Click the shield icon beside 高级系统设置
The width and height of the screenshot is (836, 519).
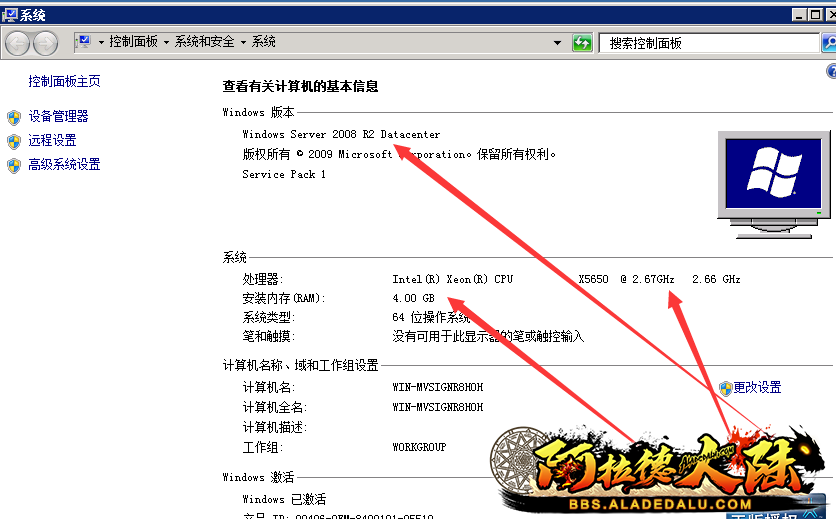point(14,165)
